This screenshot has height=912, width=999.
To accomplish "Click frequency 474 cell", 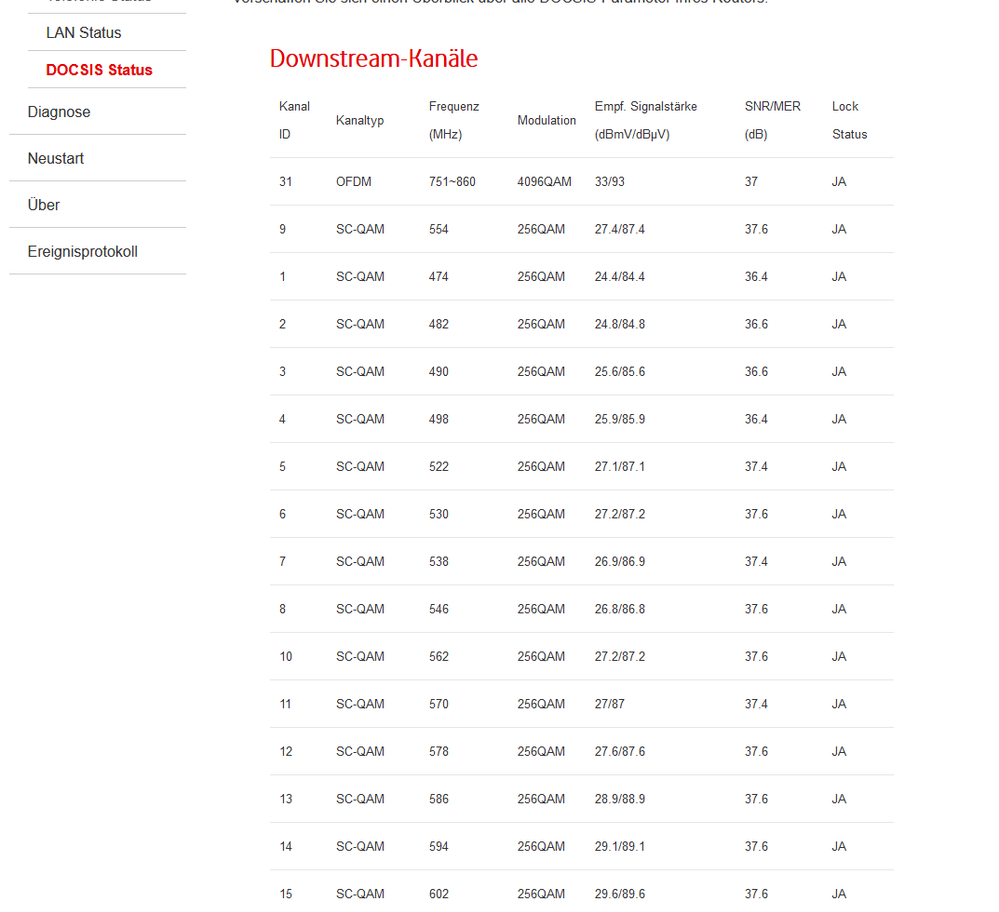I will [438, 277].
